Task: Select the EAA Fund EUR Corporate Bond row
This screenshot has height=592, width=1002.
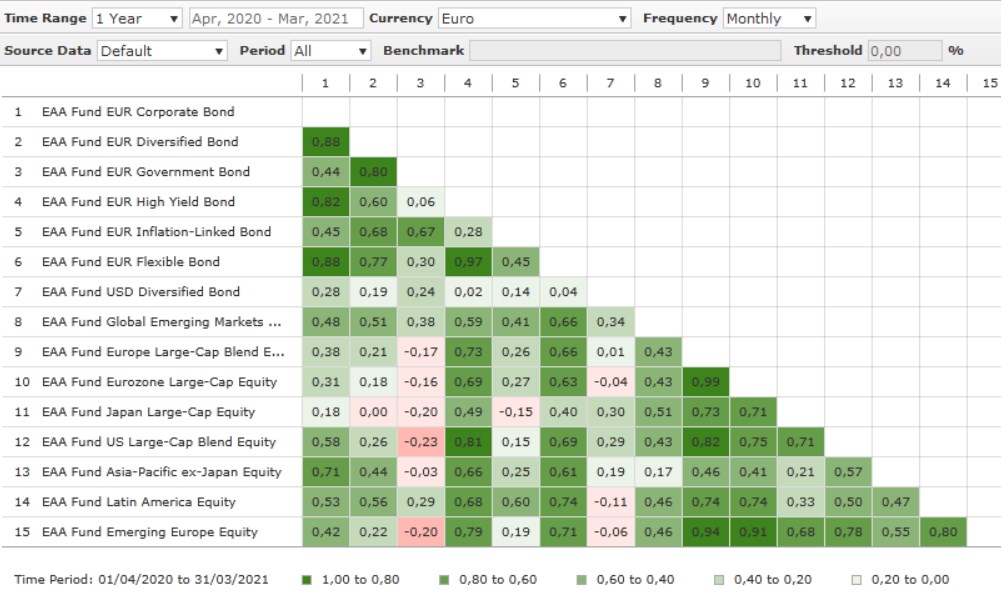Action: [138, 112]
